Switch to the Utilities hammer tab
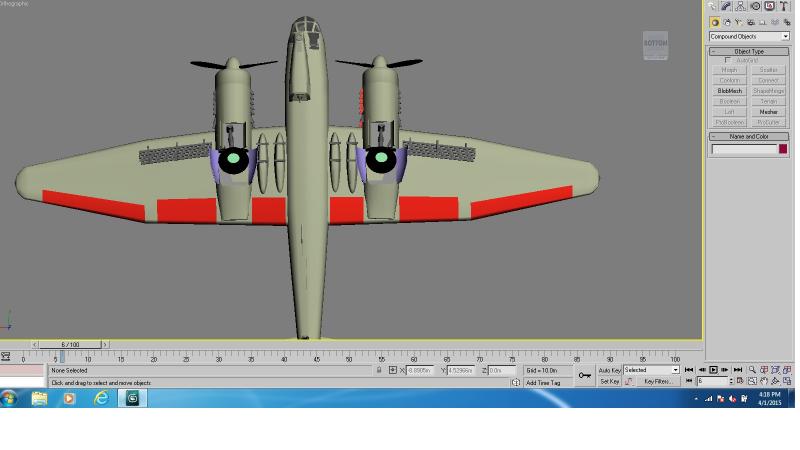Viewport: 800px width, 450px height. (x=784, y=6)
